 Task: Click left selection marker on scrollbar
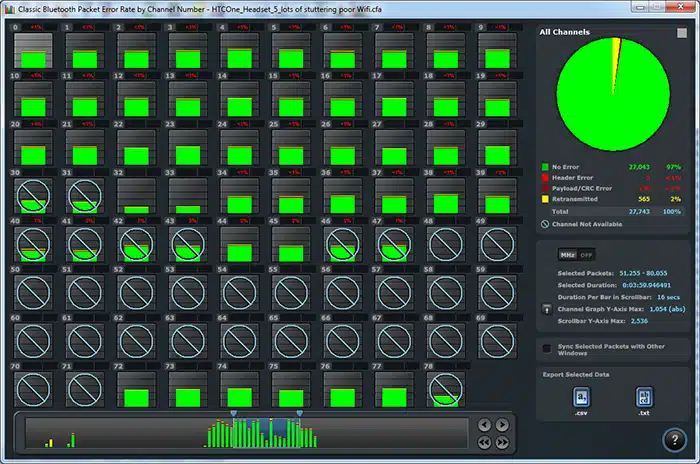pyautogui.click(x=233, y=413)
